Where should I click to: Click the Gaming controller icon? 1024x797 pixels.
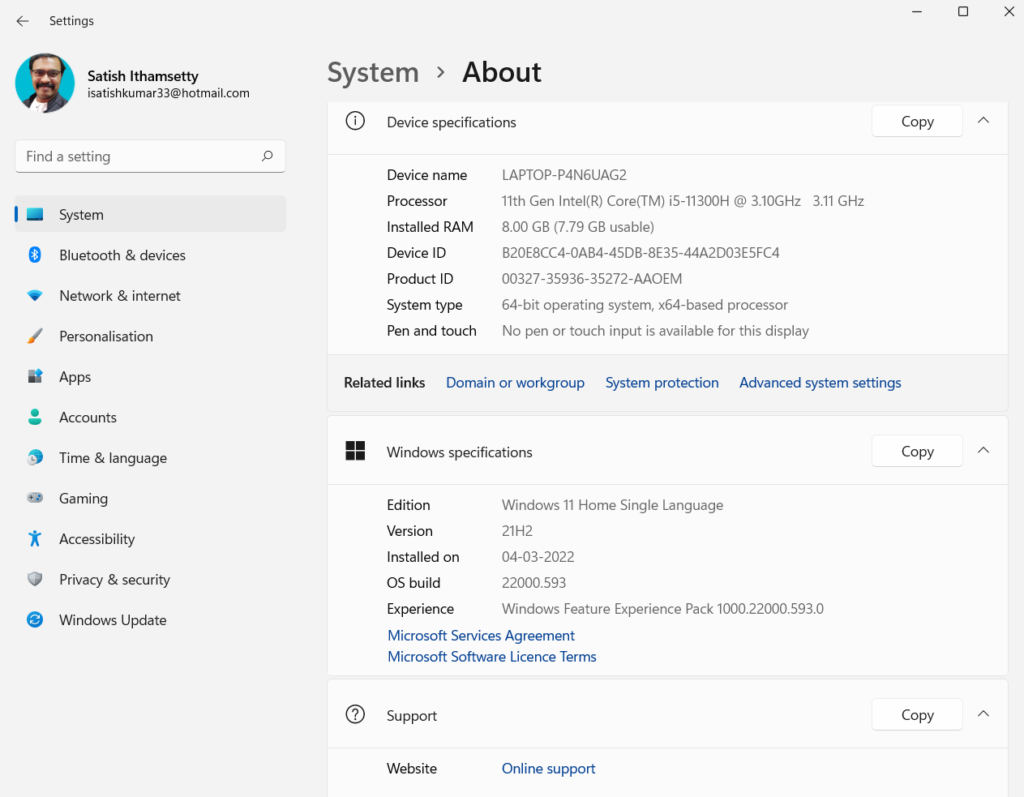[x=35, y=498]
